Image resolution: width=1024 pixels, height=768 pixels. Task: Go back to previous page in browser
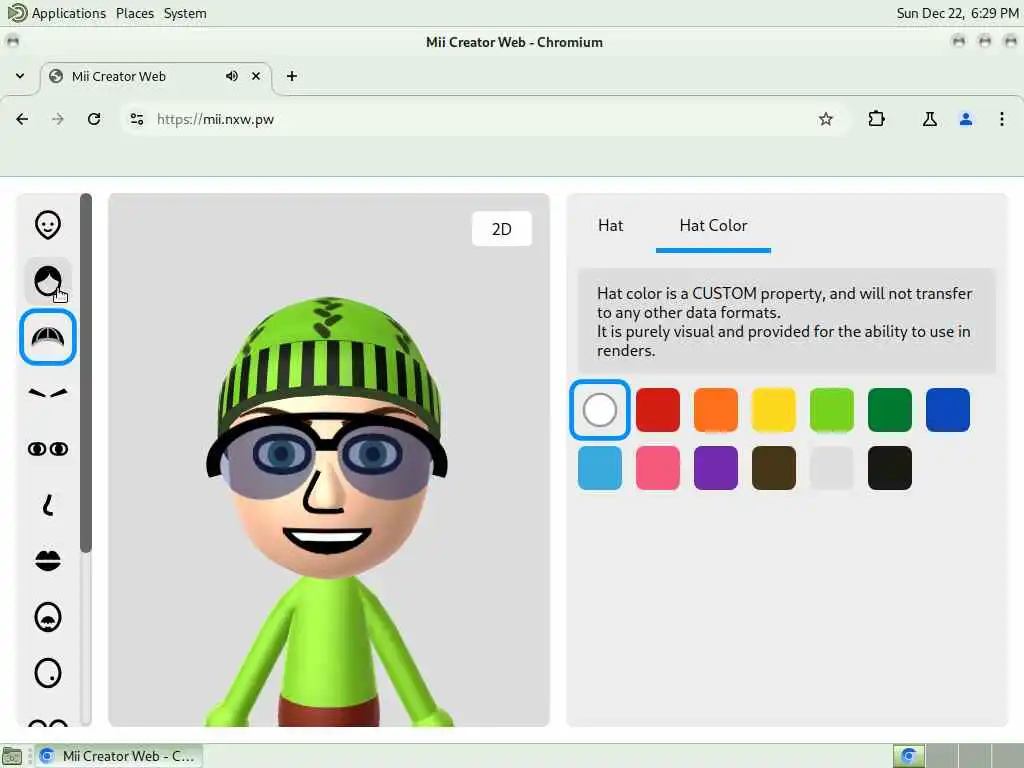point(22,119)
